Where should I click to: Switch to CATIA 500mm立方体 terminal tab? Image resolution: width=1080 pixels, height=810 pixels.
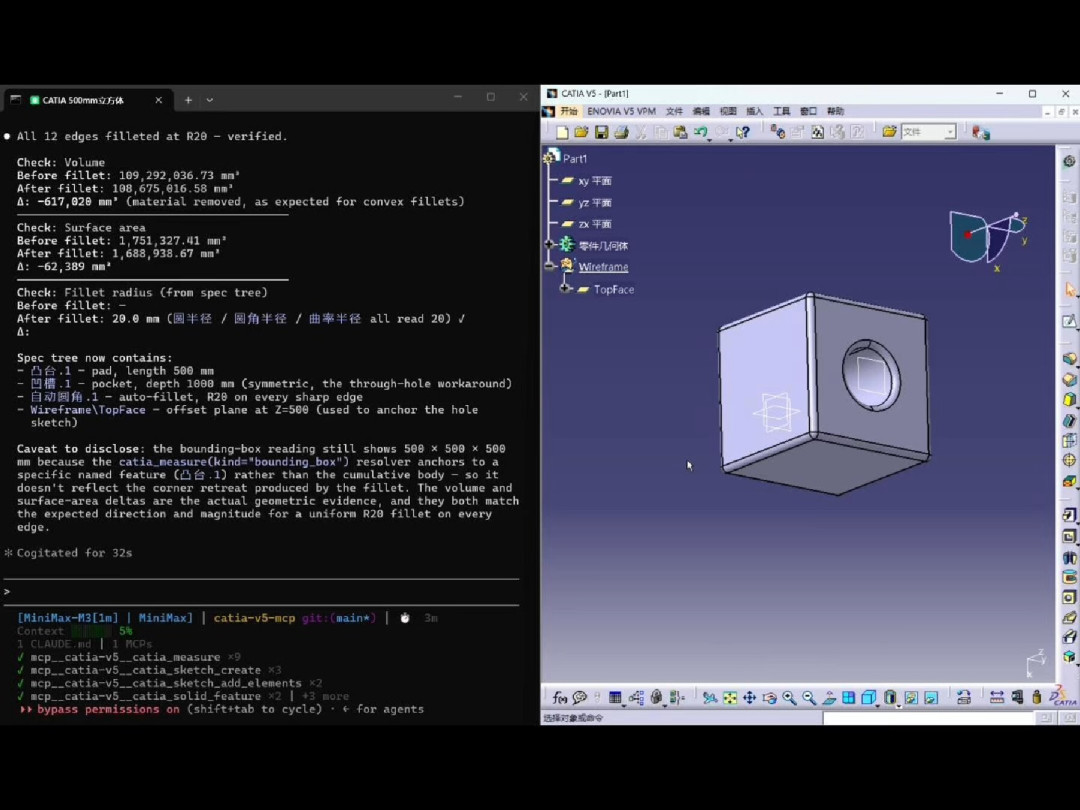pos(84,100)
